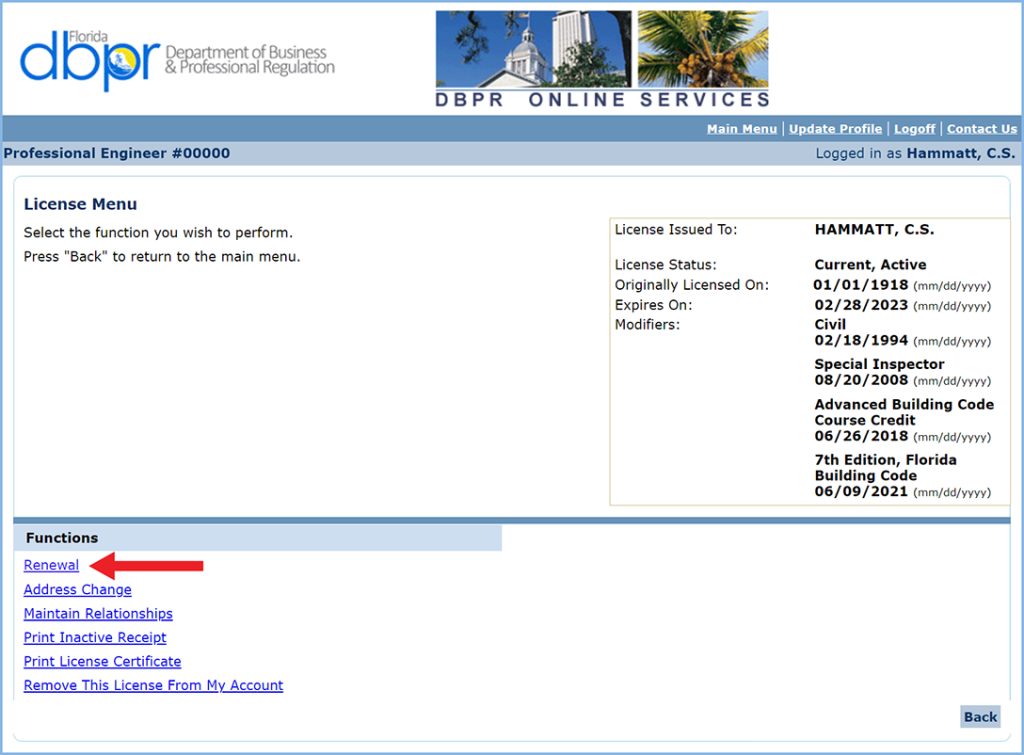Navigate to the Main Menu
Image resolution: width=1024 pixels, height=755 pixels.
pos(742,128)
